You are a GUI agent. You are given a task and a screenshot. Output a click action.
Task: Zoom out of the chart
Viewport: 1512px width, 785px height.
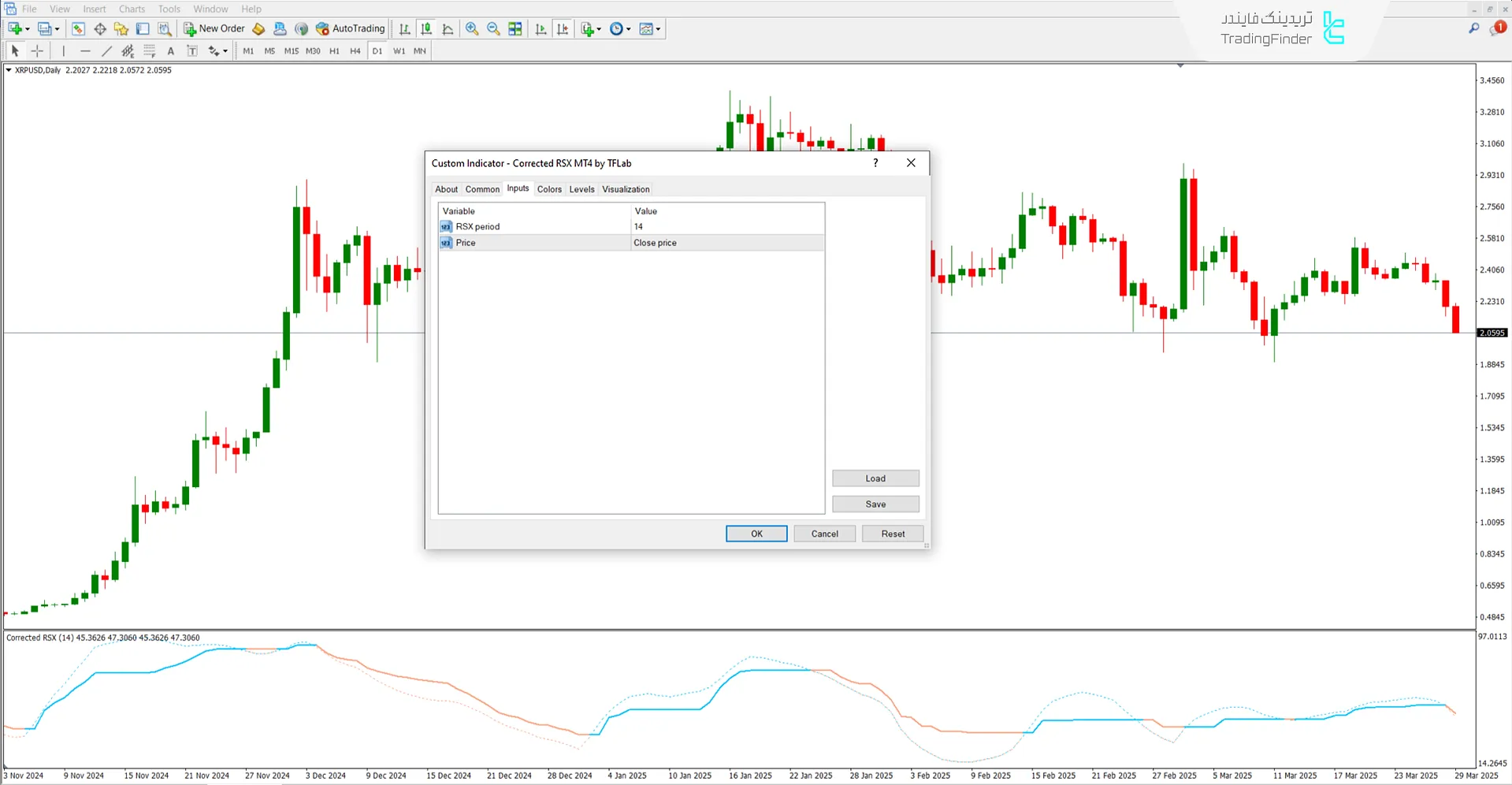click(493, 28)
